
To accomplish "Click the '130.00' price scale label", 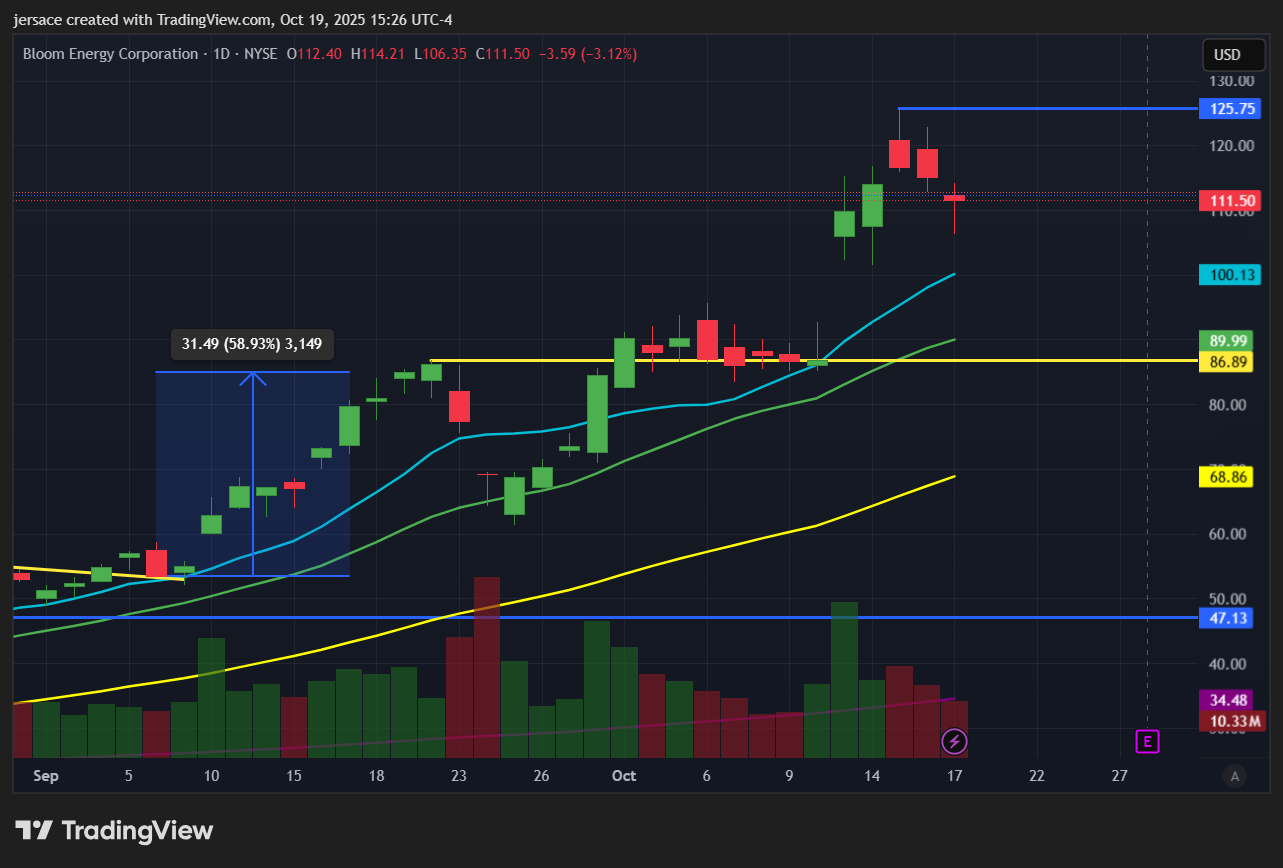I will [1231, 81].
